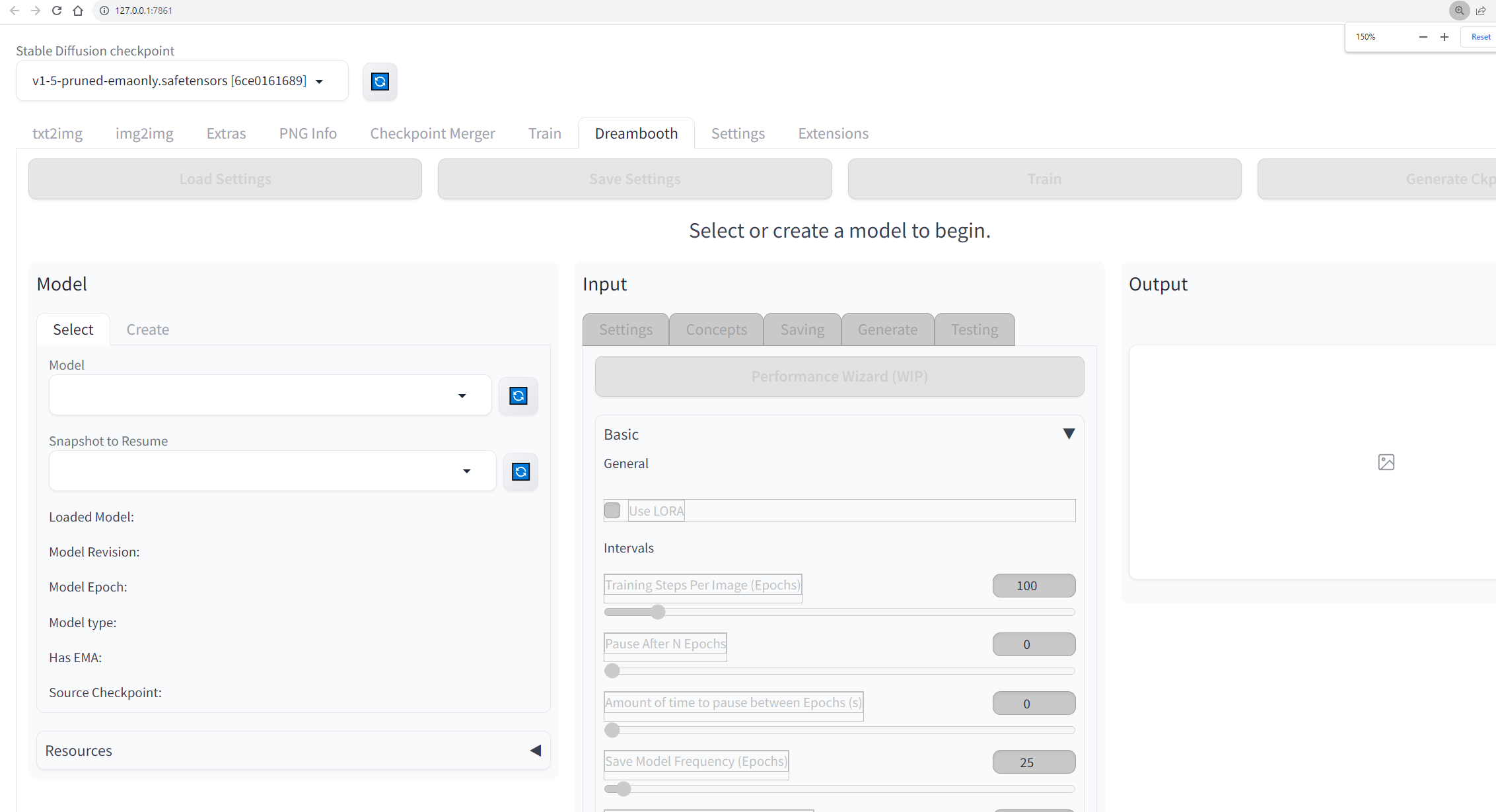Increase zoom with the plus button
Viewport: 1496px width, 812px height.
[x=1444, y=37]
